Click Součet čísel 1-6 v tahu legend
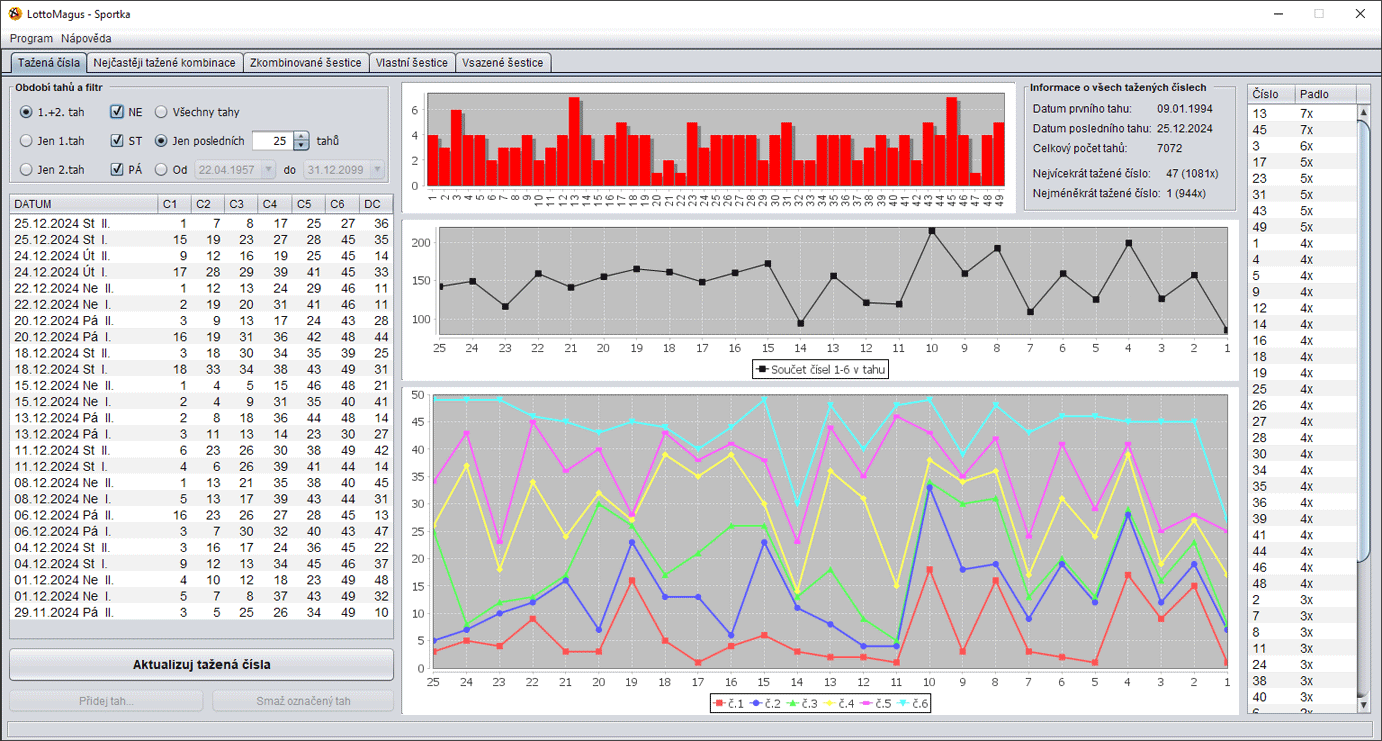Image resolution: width=1382 pixels, height=741 pixels. 820,369
